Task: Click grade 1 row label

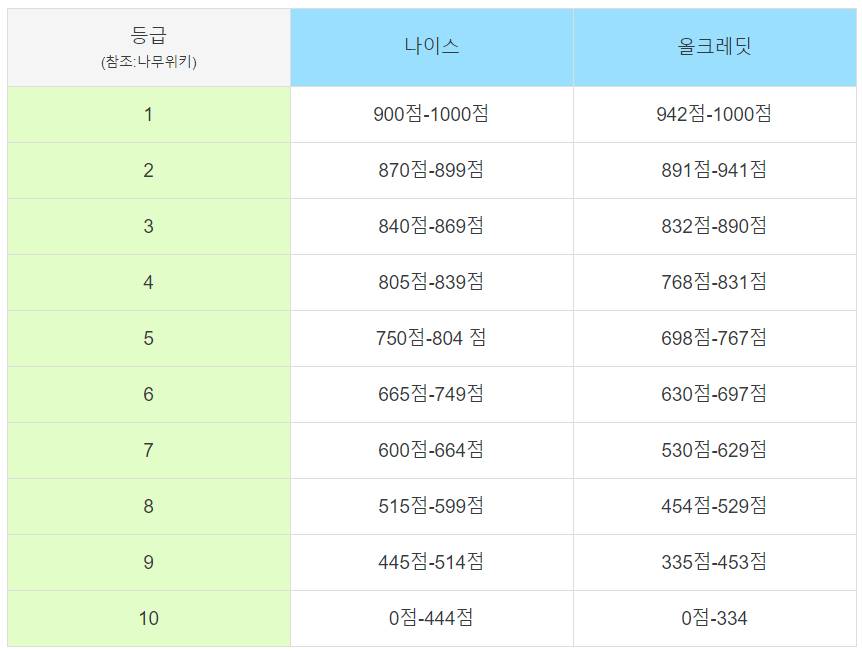Action: [149, 114]
